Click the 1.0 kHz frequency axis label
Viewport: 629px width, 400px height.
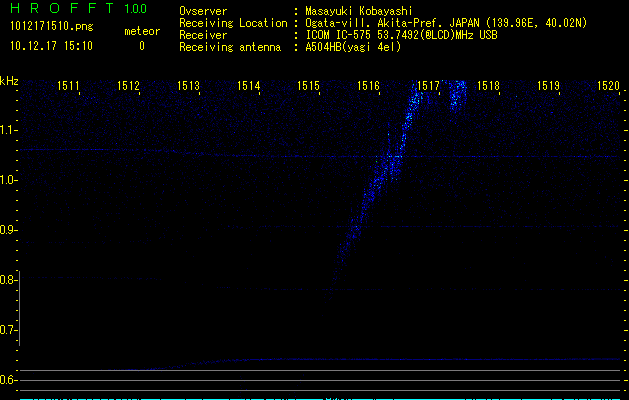7,180
